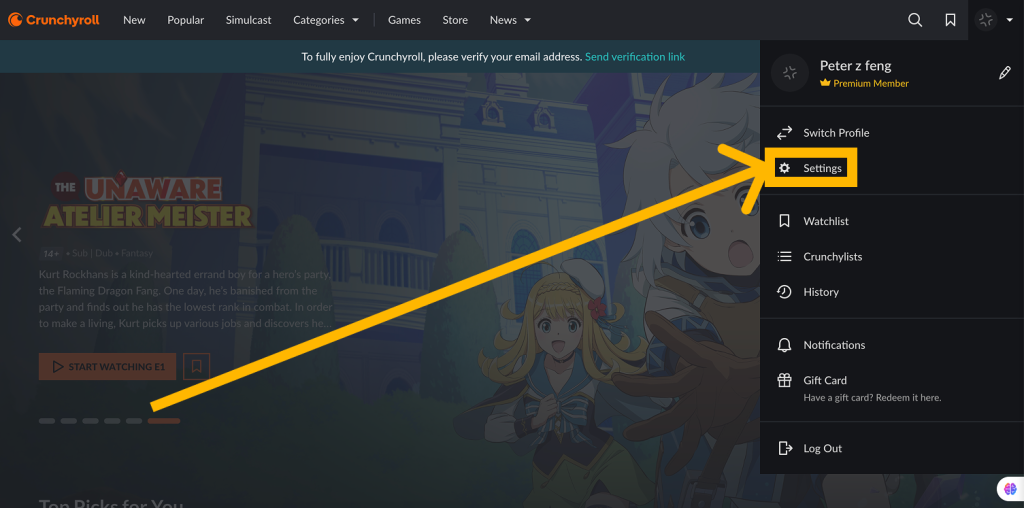Click the Premium Member crown icon

[825, 84]
